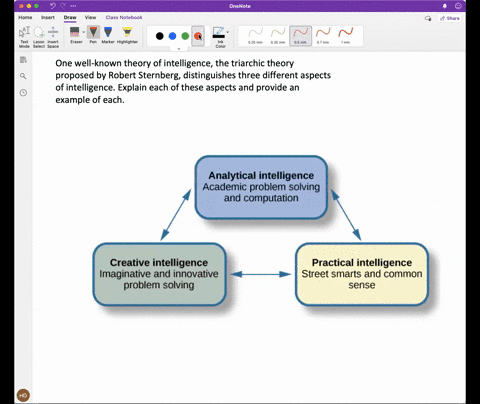Open the comments icon near Share
Viewport: 480px width, 404px height.
point(428,18)
